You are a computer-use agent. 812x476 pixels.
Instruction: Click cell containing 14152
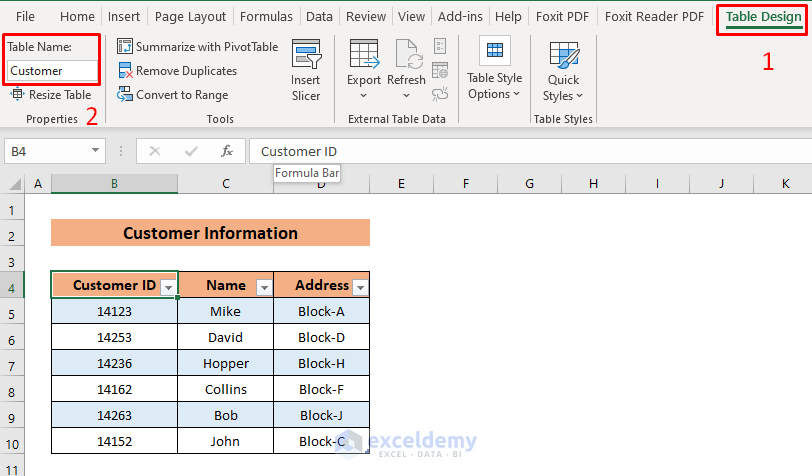[114, 441]
